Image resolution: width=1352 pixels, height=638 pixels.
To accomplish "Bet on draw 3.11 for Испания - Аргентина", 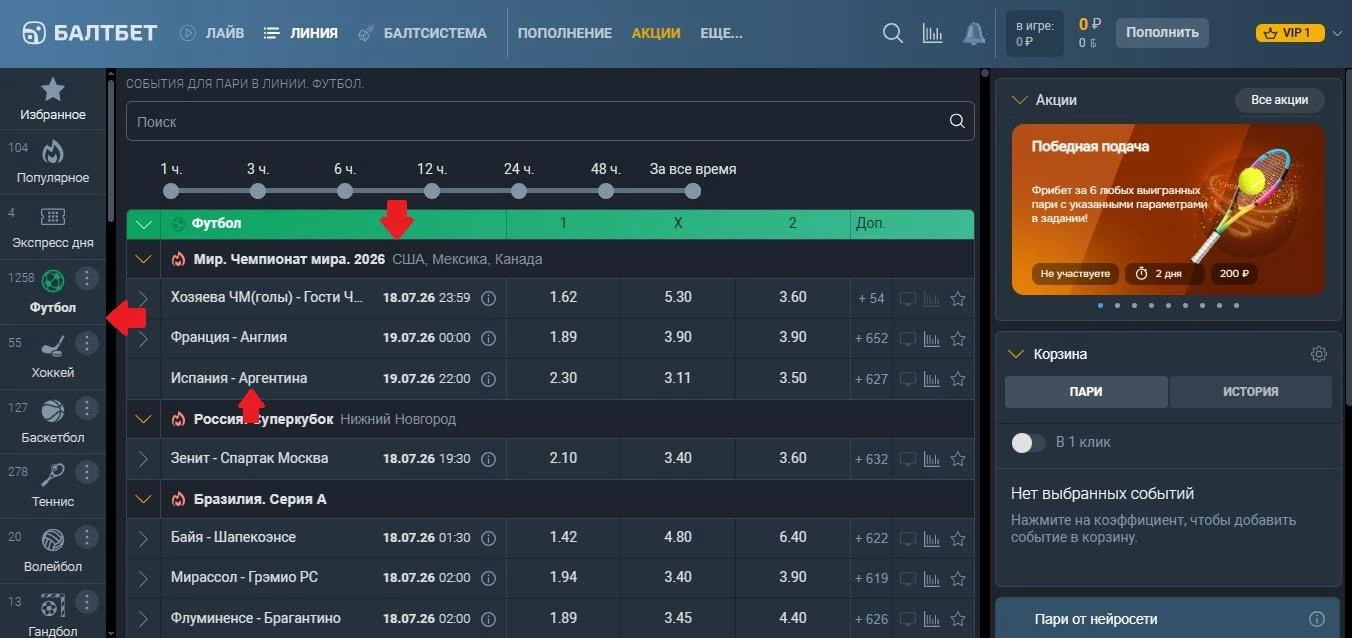I will click(x=678, y=379).
